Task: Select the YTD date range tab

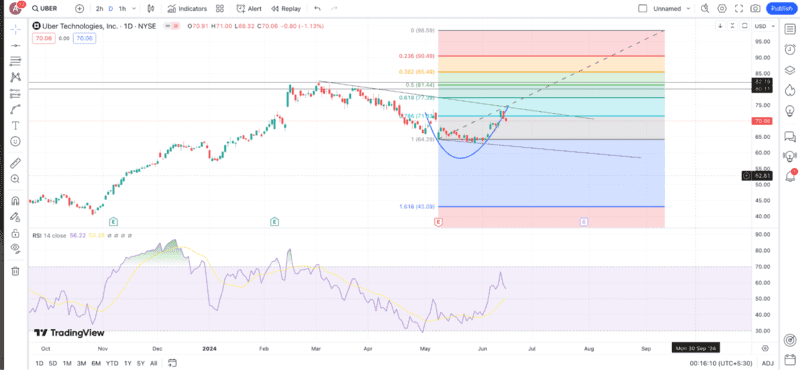Action: point(112,363)
